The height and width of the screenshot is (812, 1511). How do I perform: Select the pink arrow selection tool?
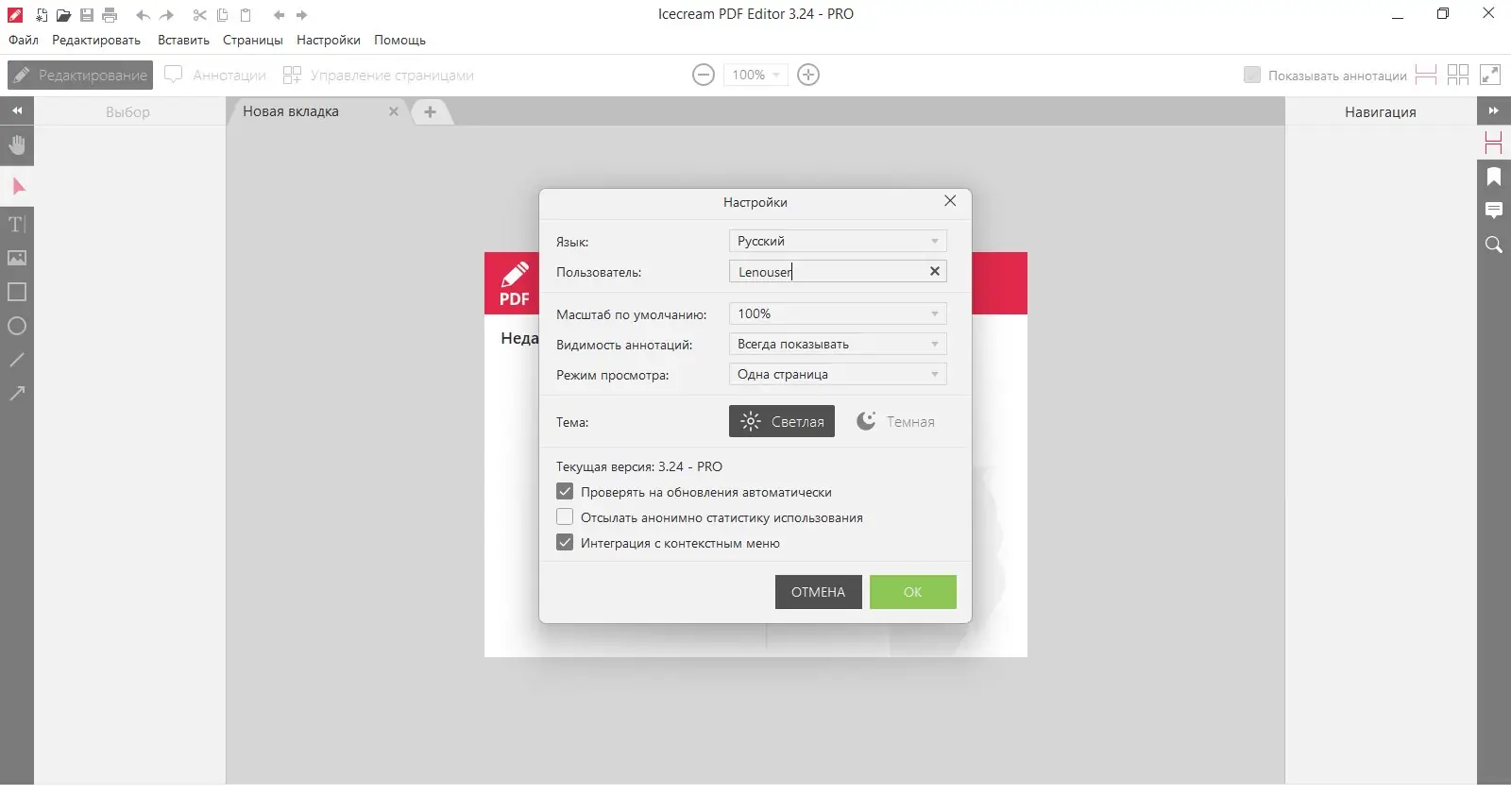click(17, 186)
